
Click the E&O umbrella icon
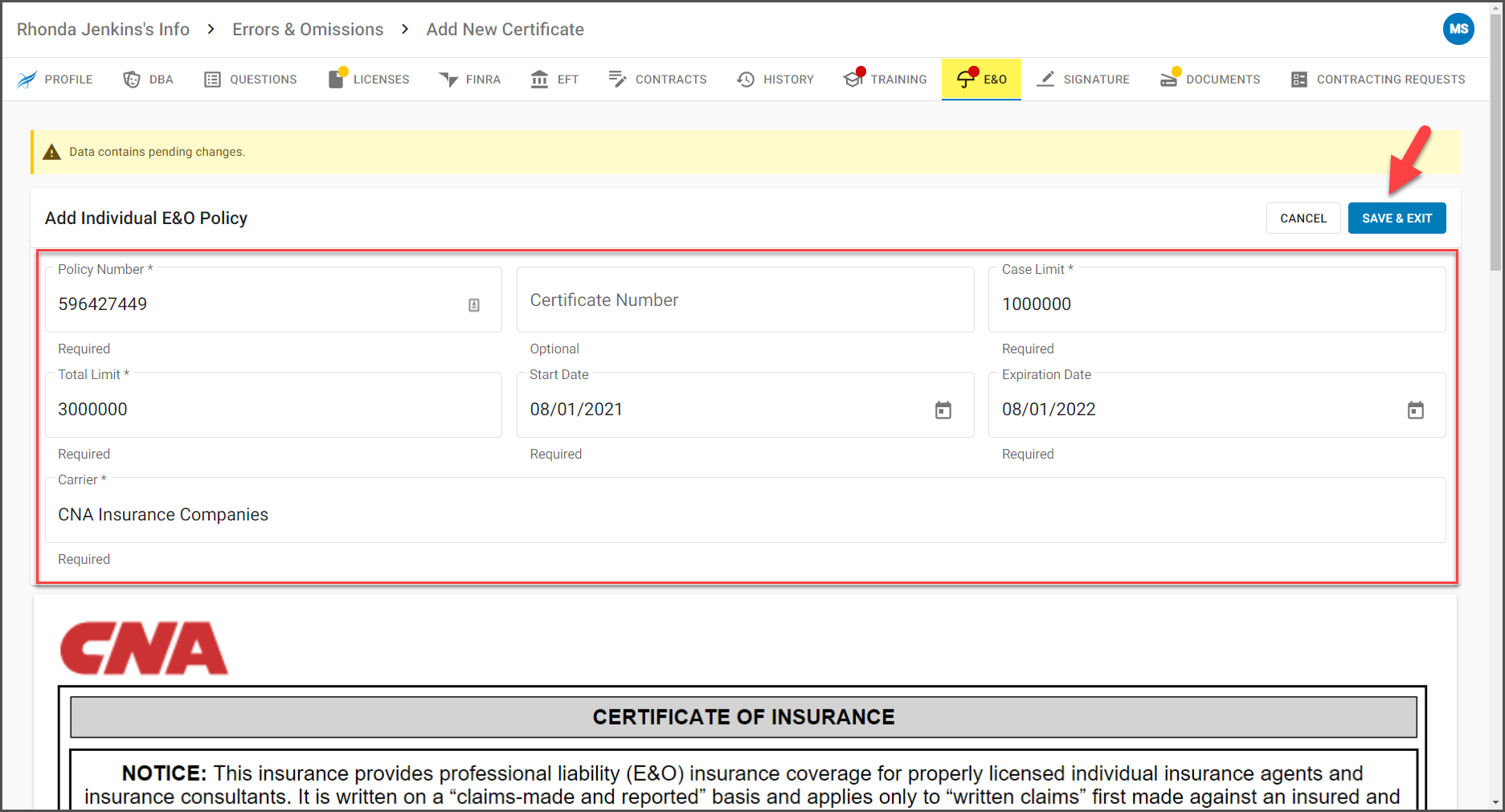(966, 79)
